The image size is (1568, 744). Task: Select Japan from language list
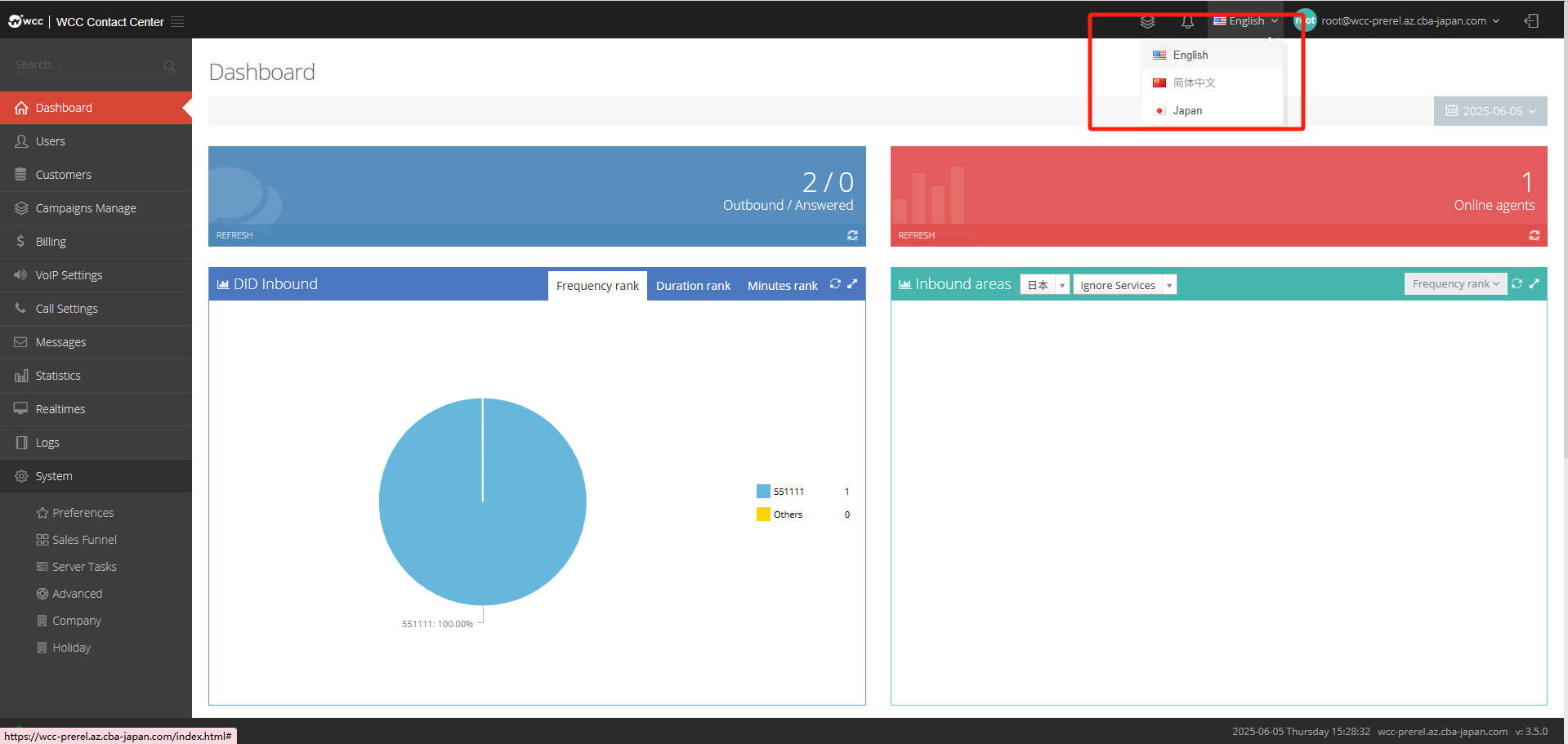click(1213, 111)
